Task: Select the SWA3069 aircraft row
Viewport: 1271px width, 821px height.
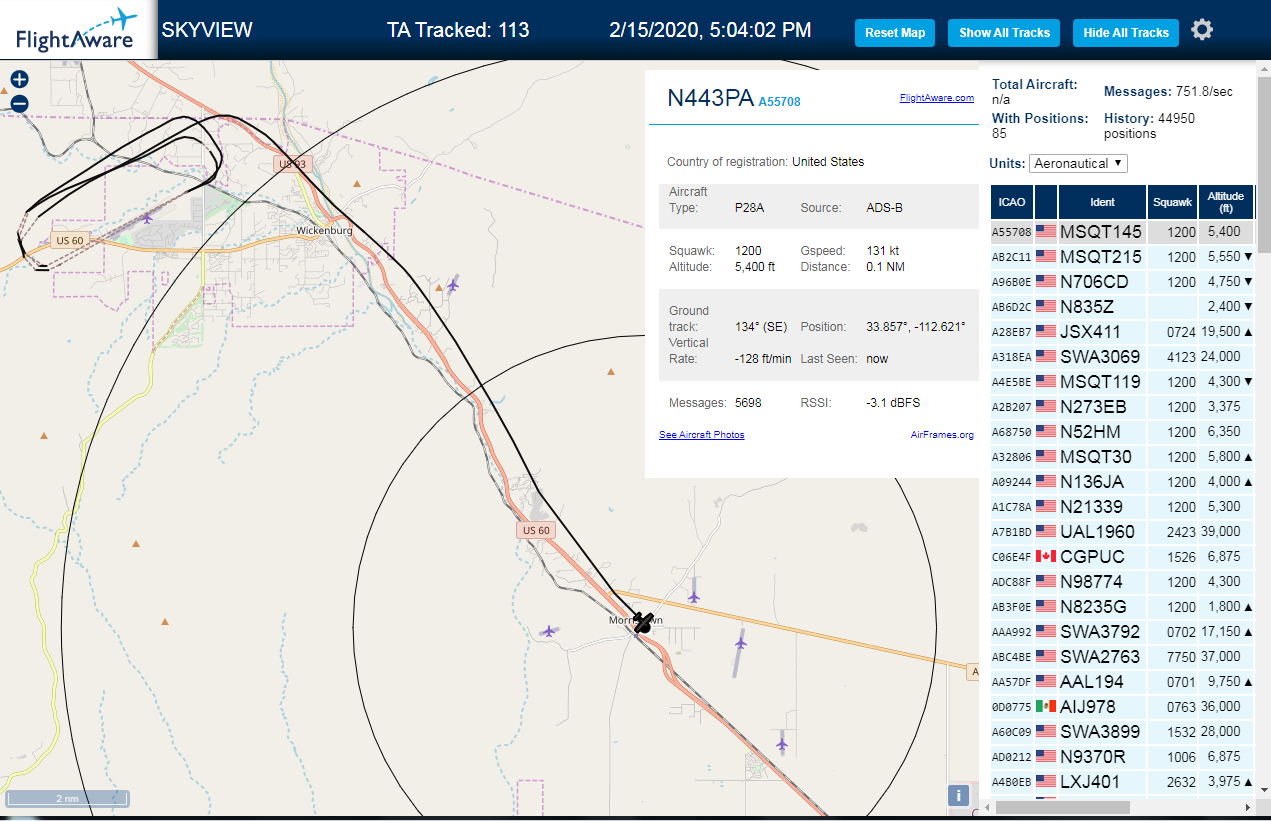Action: point(1120,357)
